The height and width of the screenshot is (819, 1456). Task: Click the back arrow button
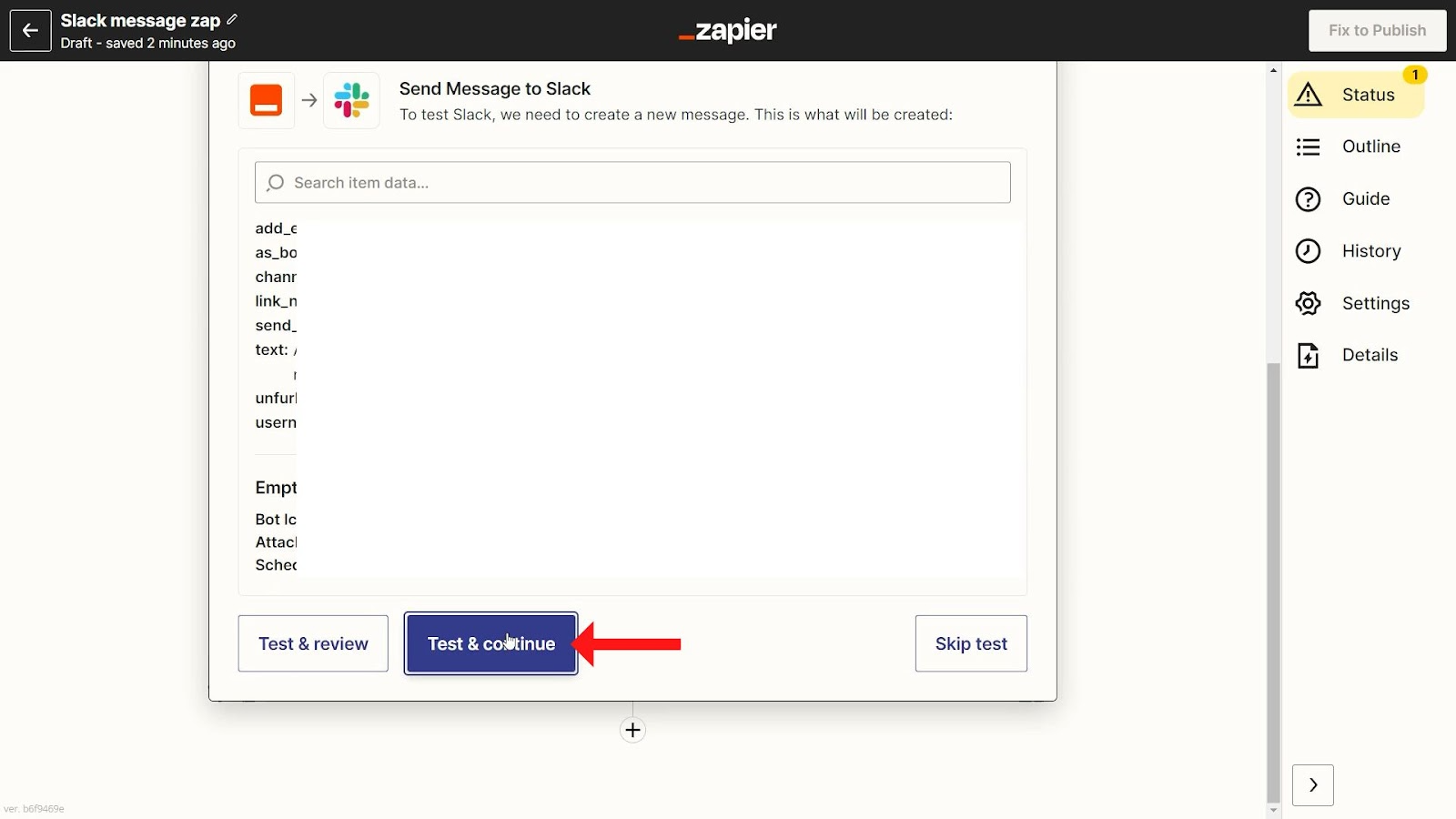(30, 30)
